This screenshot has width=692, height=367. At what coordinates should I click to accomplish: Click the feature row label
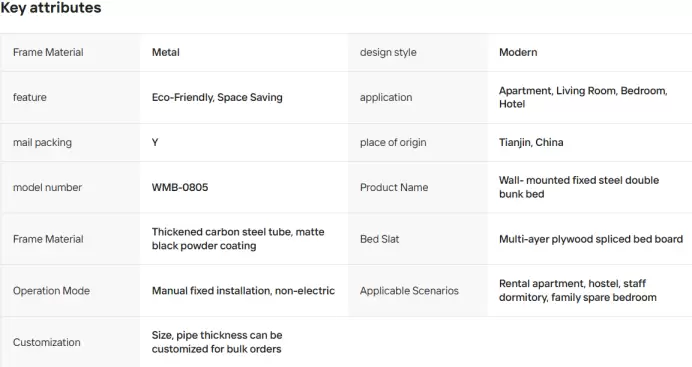(x=30, y=97)
